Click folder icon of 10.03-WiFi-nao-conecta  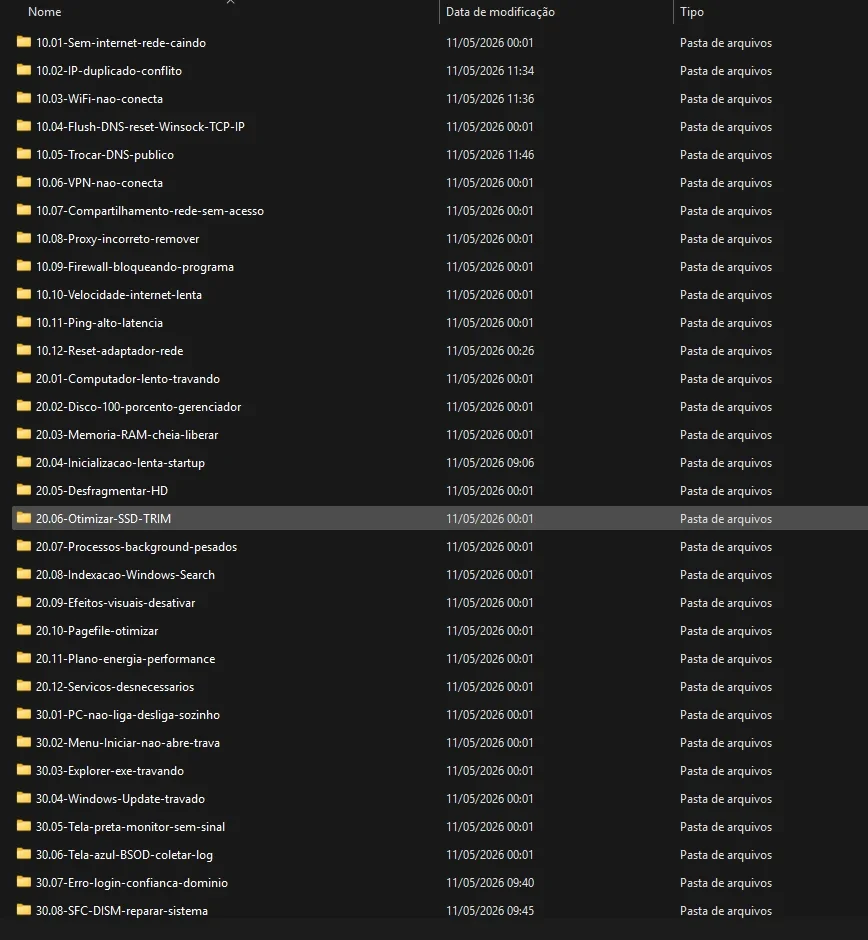[x=24, y=98]
